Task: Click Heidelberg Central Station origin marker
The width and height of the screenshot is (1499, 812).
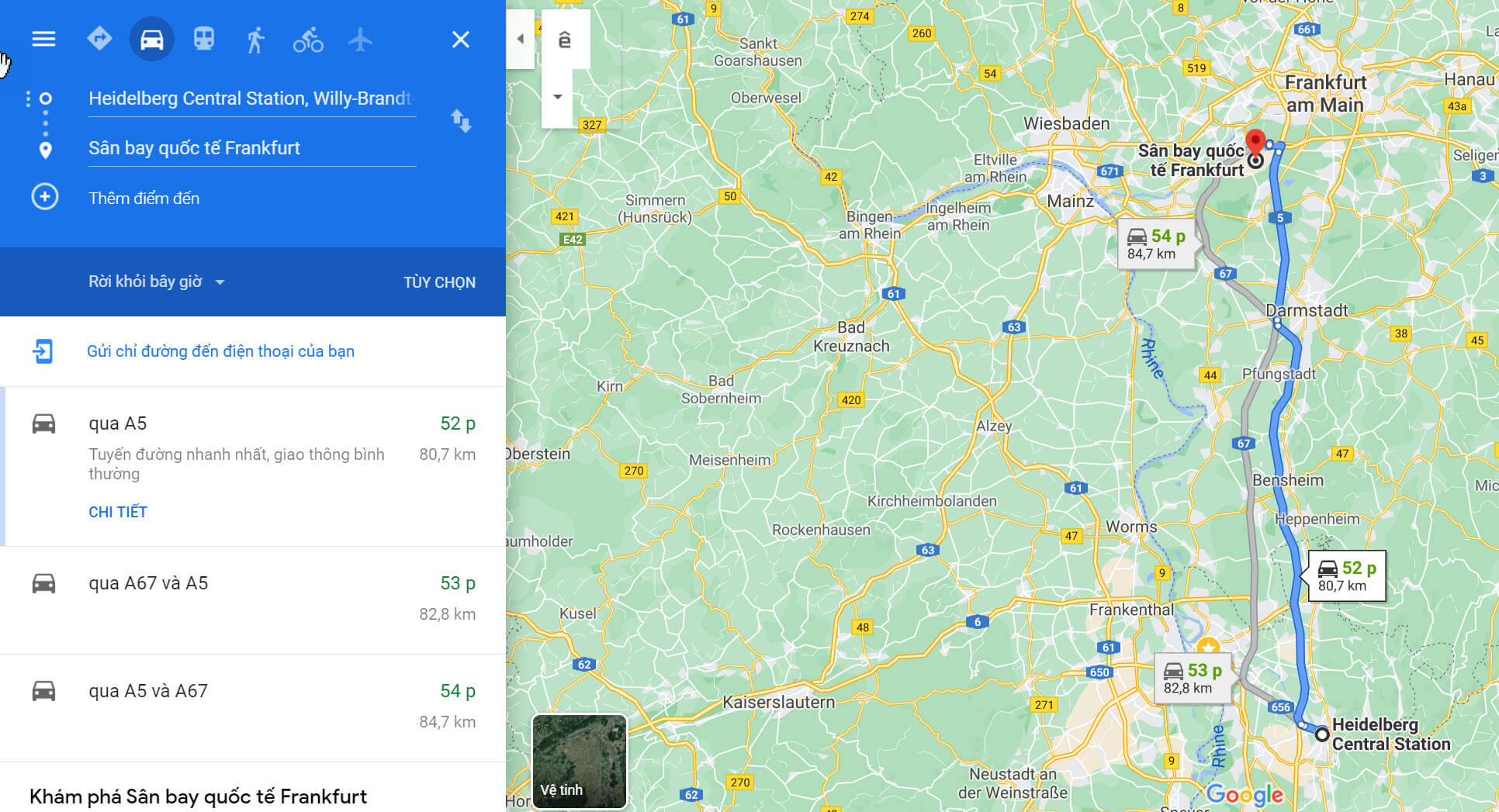Action: (1322, 734)
